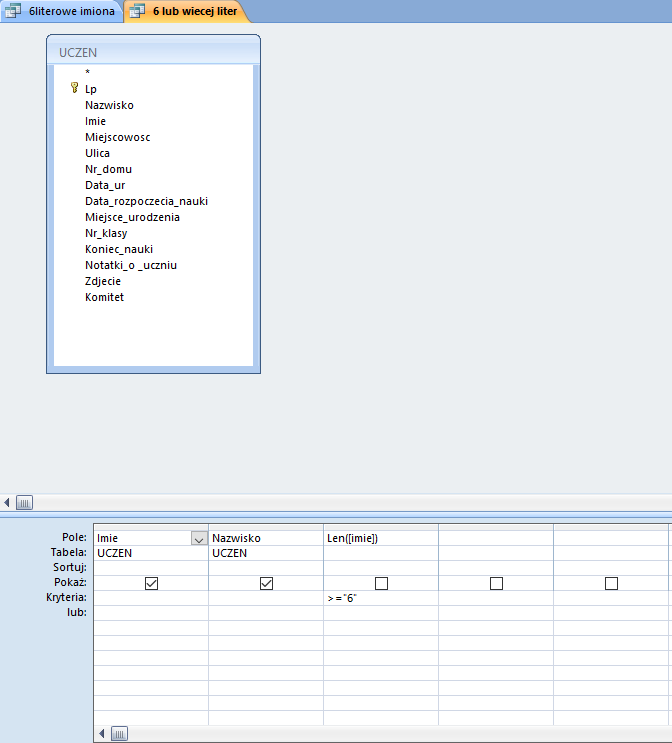This screenshot has width=672, height=743.
Task: Select the Komitet field in UCZEN
Action: (x=104, y=297)
